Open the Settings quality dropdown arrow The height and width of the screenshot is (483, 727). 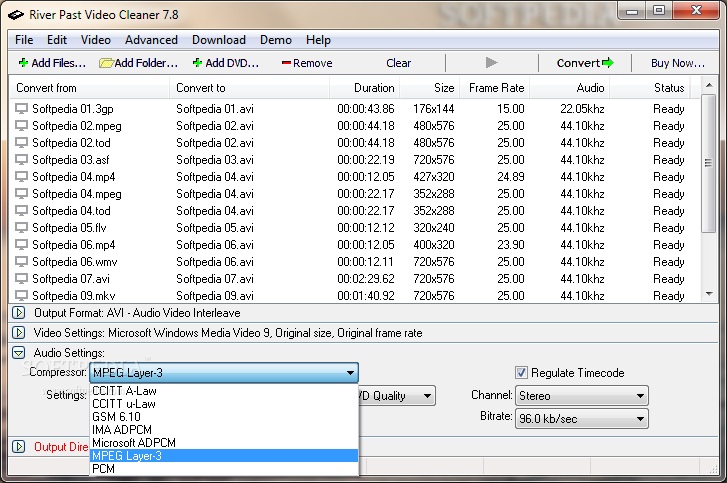point(427,396)
